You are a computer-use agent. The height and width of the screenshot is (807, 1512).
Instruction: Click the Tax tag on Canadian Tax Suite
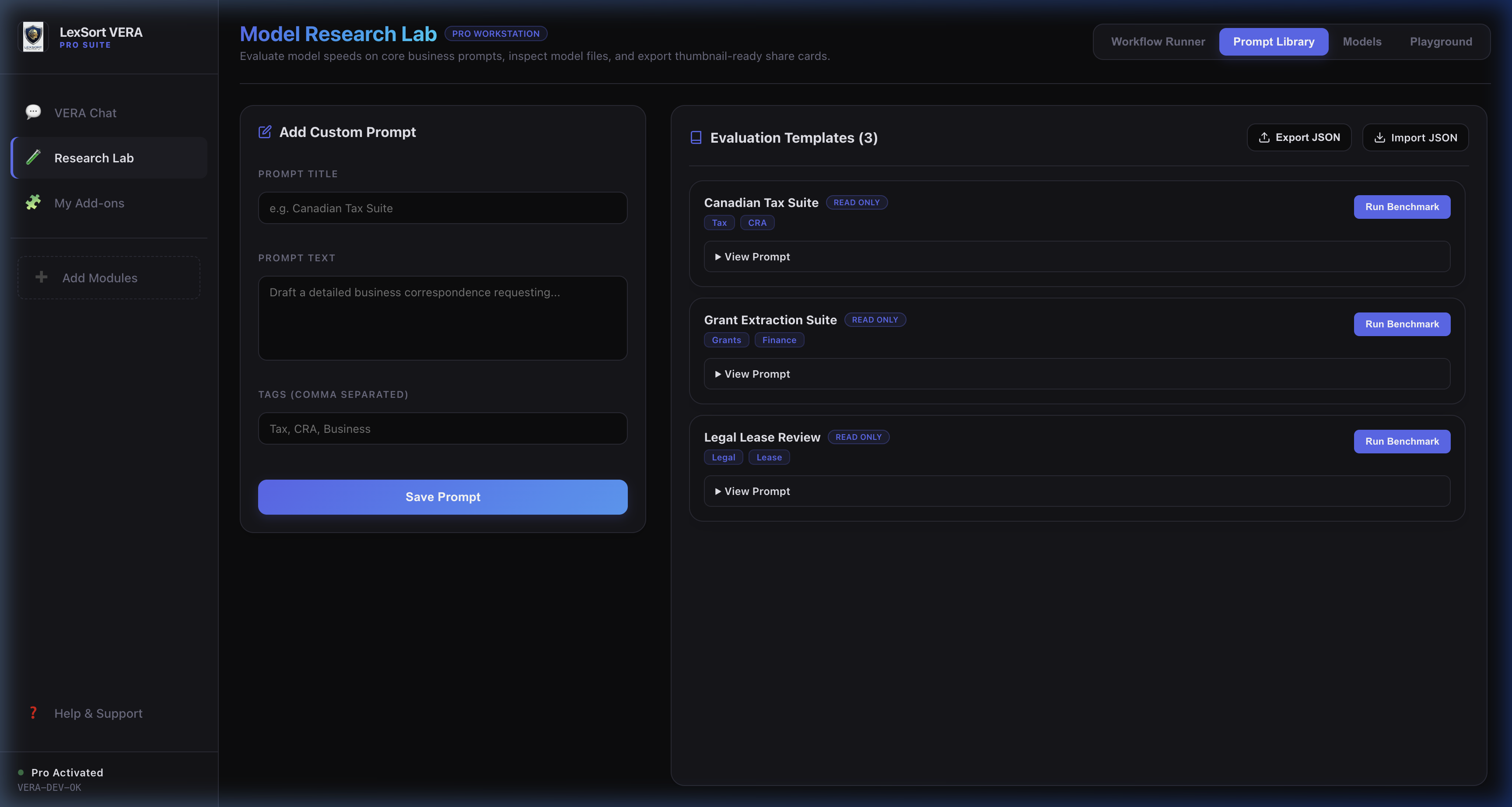(719, 223)
